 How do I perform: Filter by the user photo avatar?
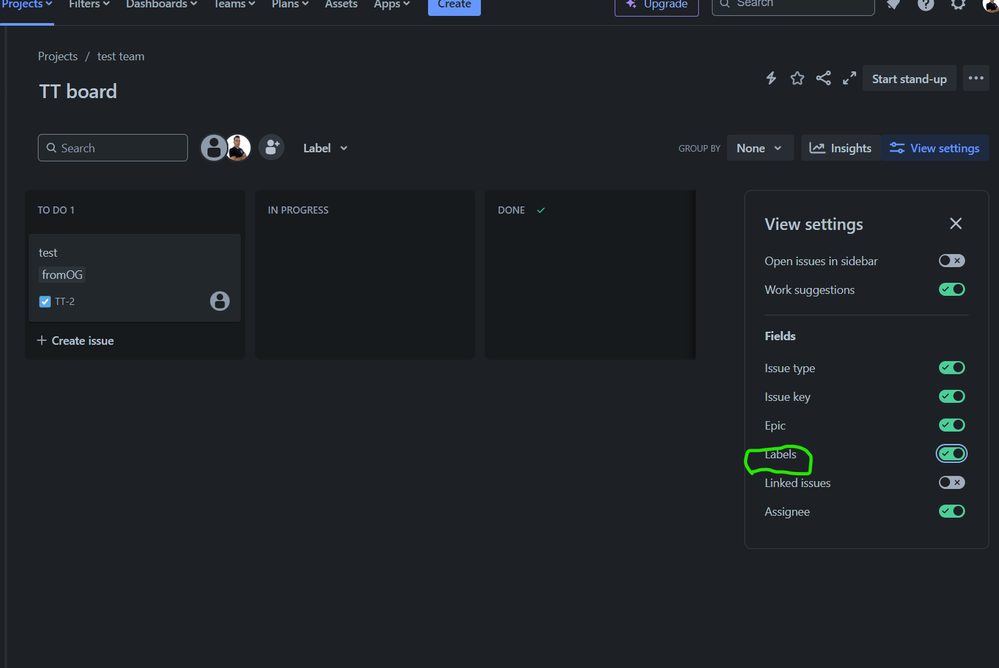coord(239,148)
